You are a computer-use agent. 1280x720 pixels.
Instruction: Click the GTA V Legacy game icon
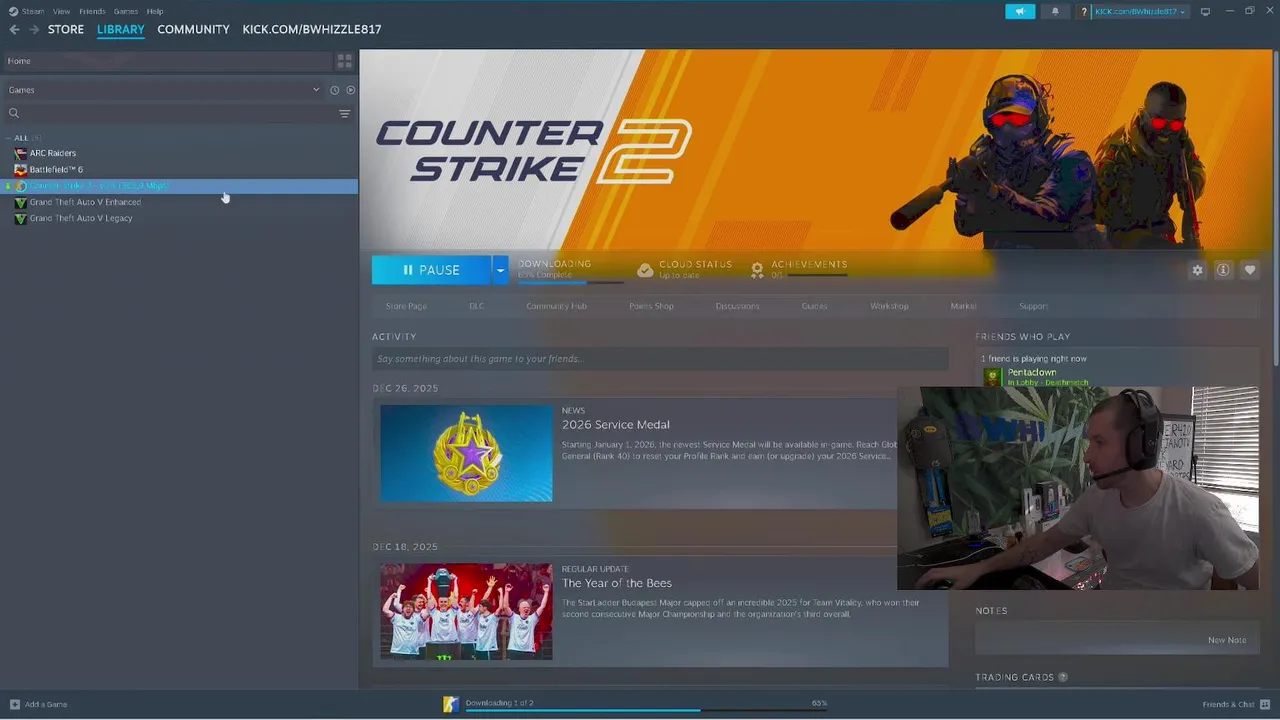tap(20, 218)
